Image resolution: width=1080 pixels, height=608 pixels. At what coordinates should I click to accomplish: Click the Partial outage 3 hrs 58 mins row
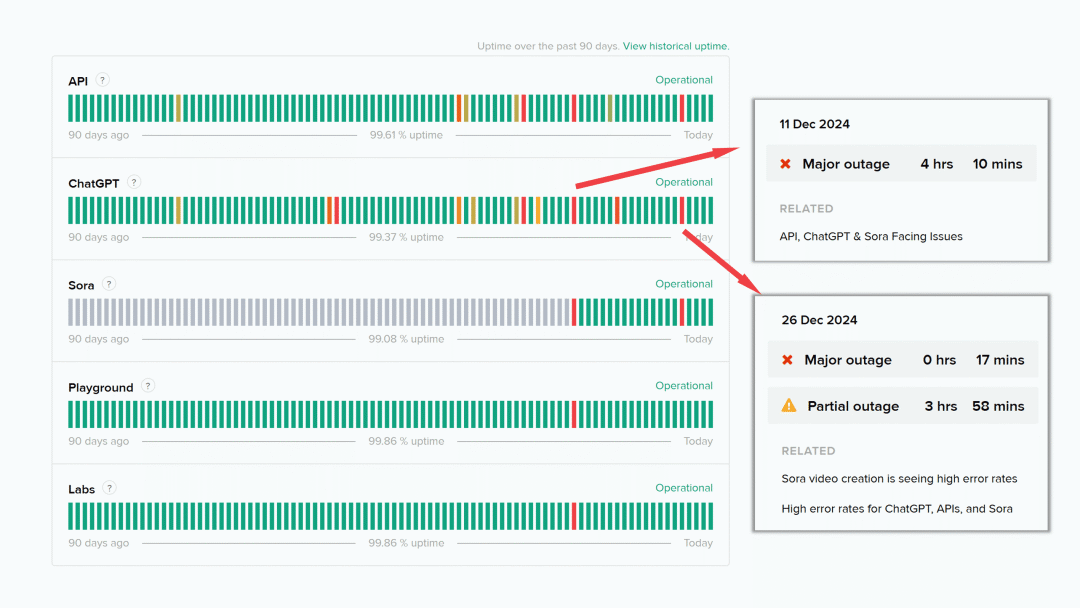pyautogui.click(x=903, y=406)
